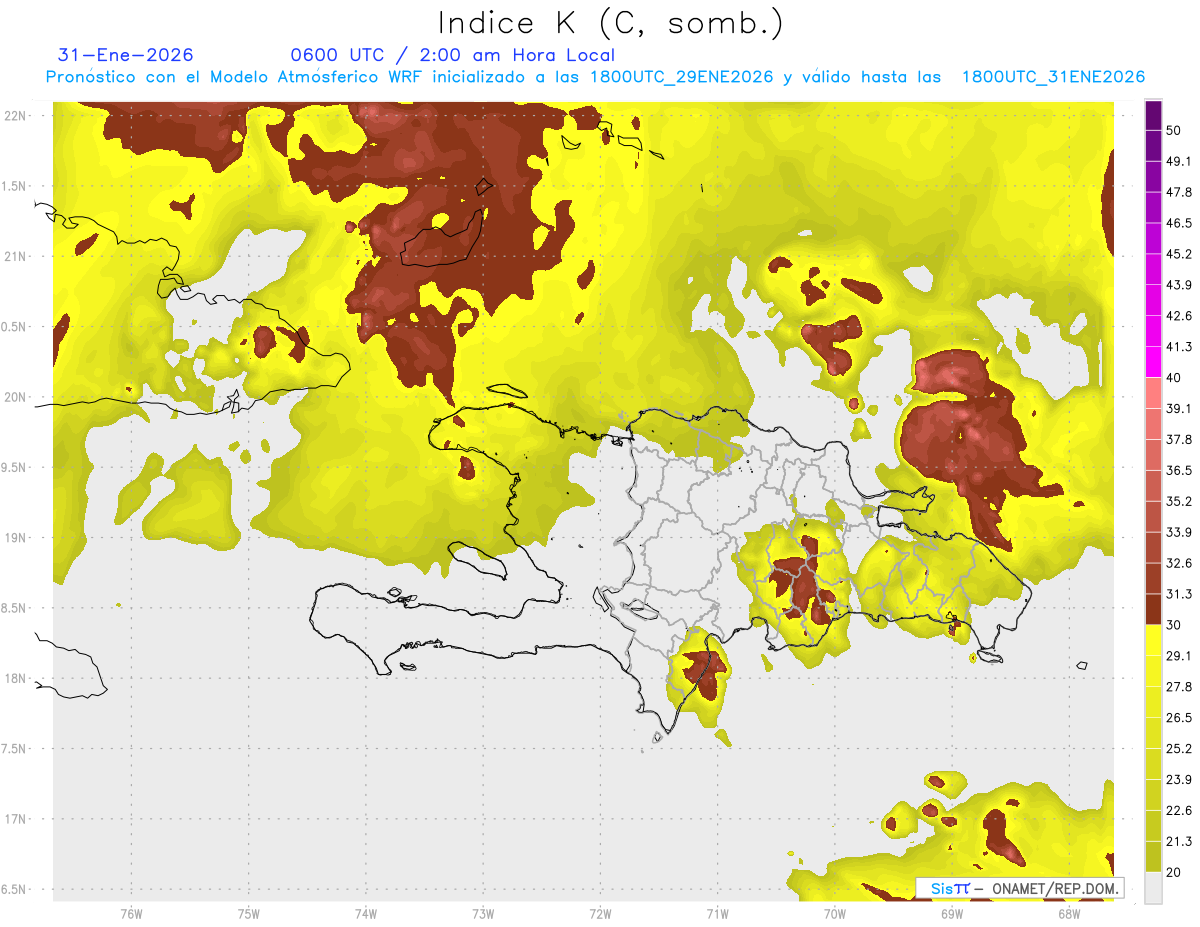Image resolution: width=1200 pixels, height=927 pixels.
Task: Click the '74W' longitude label
Action: (x=366, y=913)
